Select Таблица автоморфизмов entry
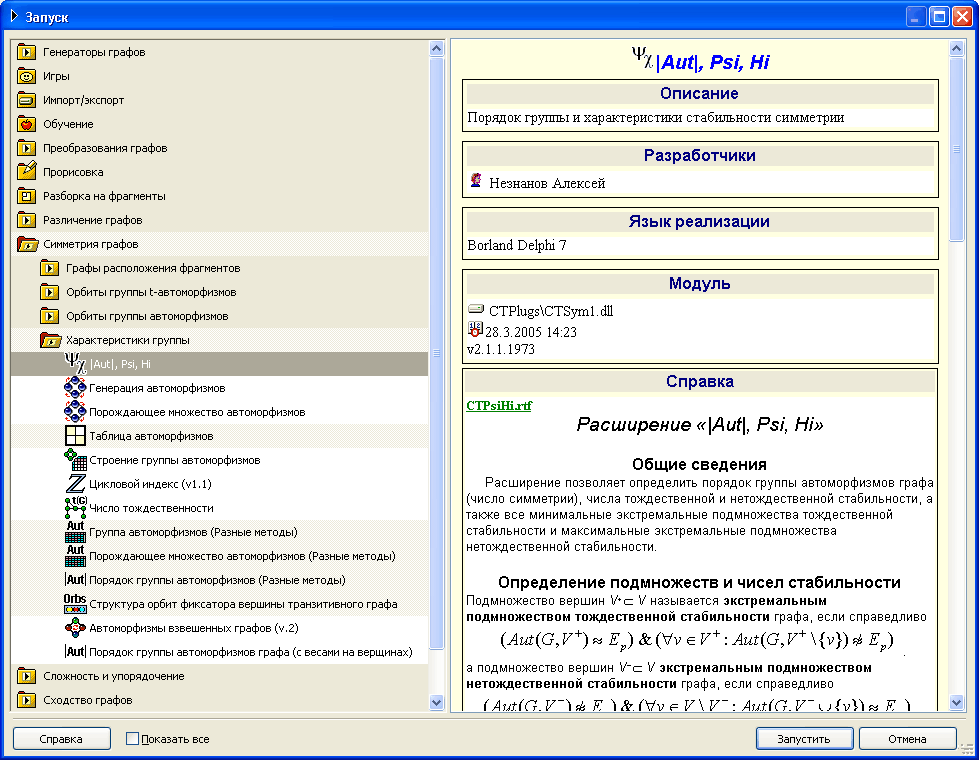The height and width of the screenshot is (760, 979). coord(151,437)
